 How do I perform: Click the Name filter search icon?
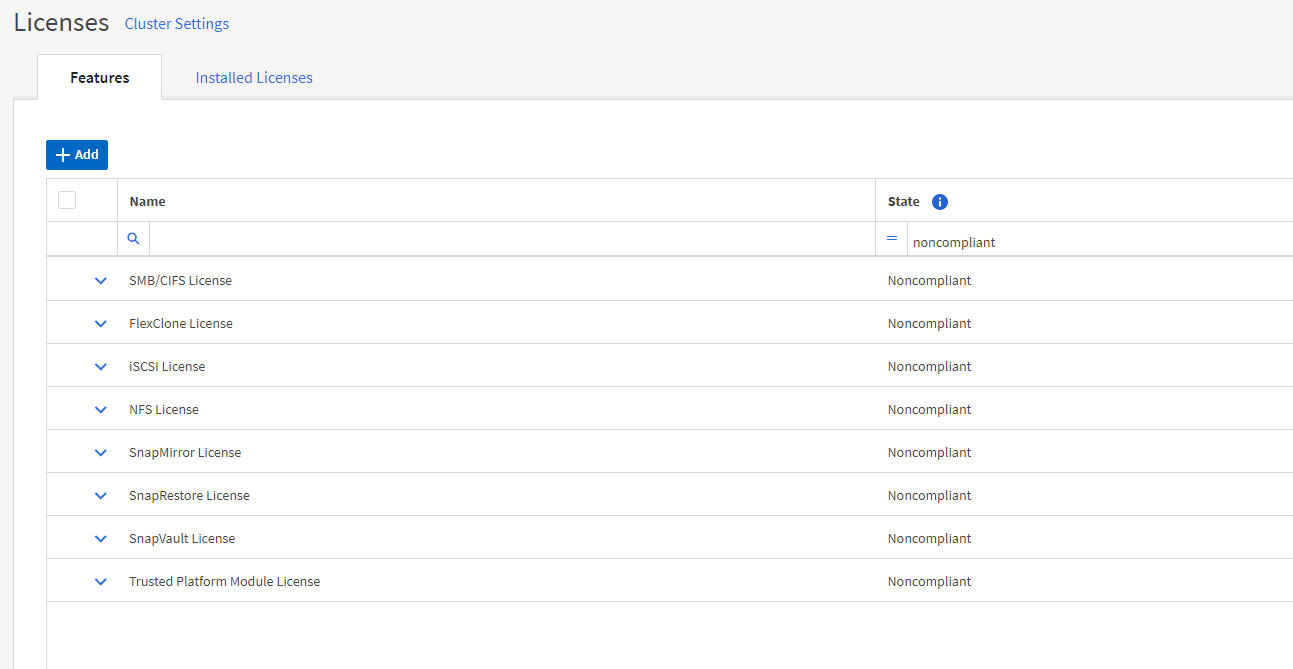coord(133,240)
